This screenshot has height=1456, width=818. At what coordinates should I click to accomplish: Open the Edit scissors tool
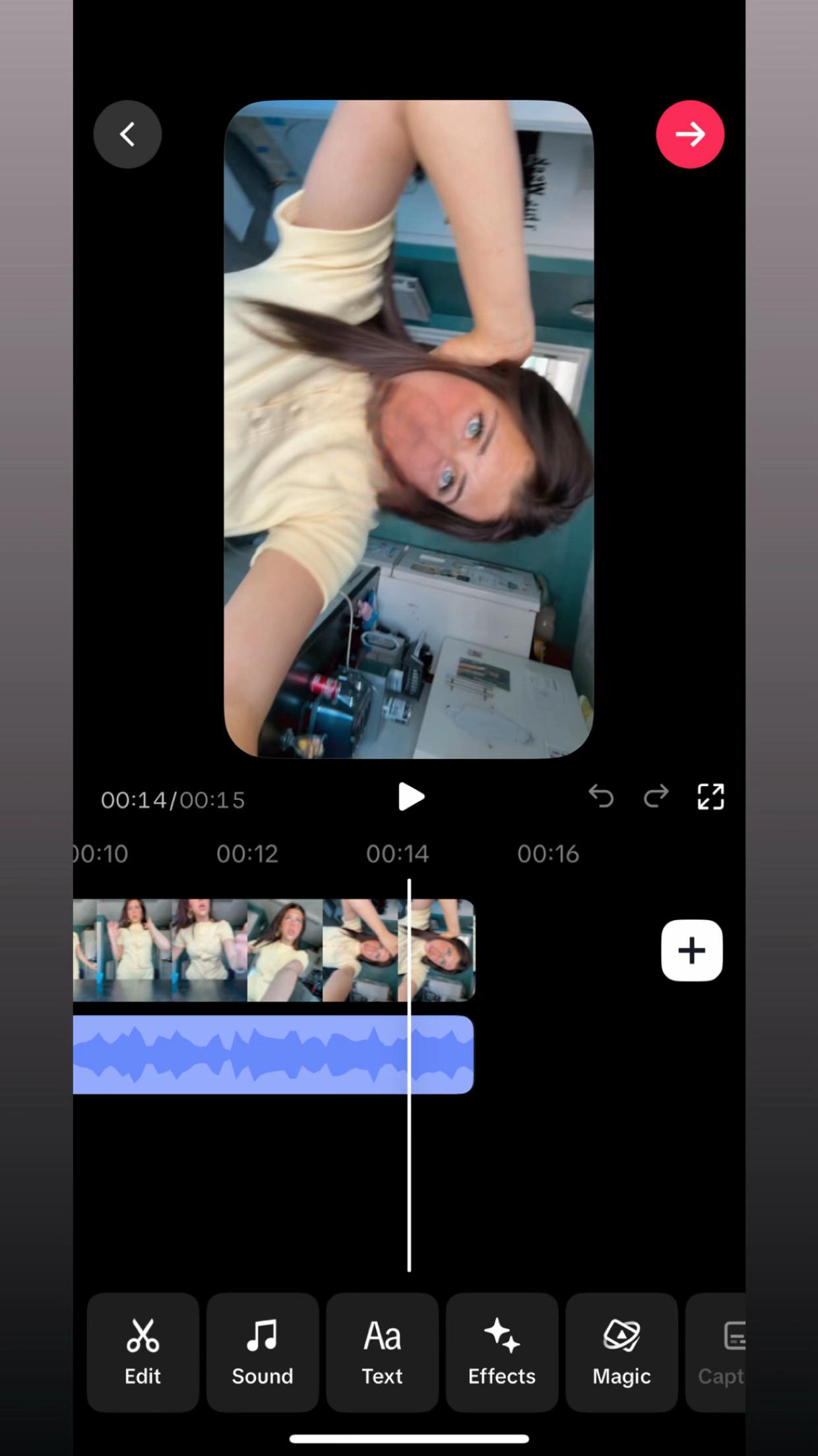pyautogui.click(x=142, y=1352)
